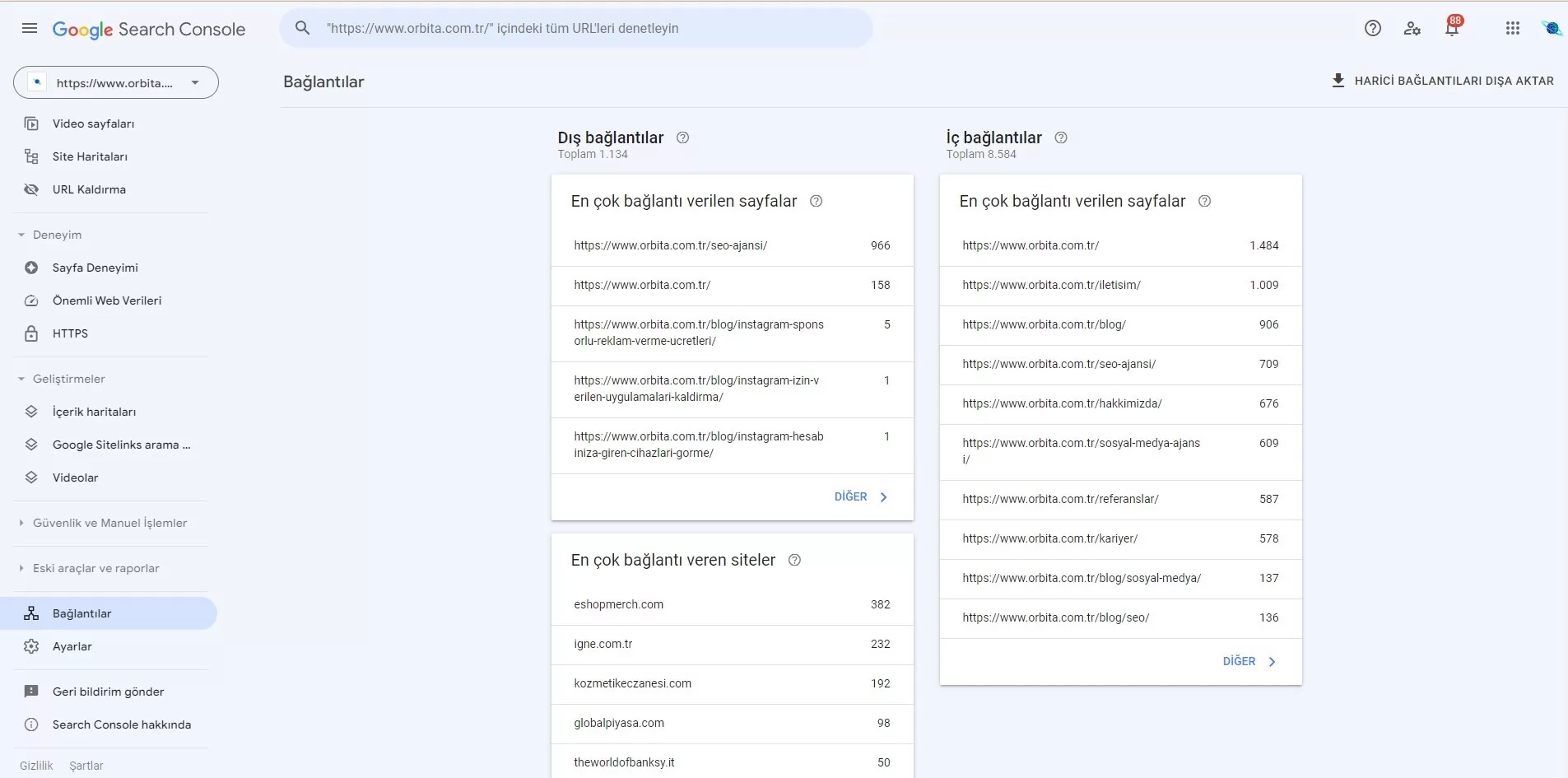Screen dimensions: 1568x778
Task: Open the hamburger main menu
Action: point(30,29)
